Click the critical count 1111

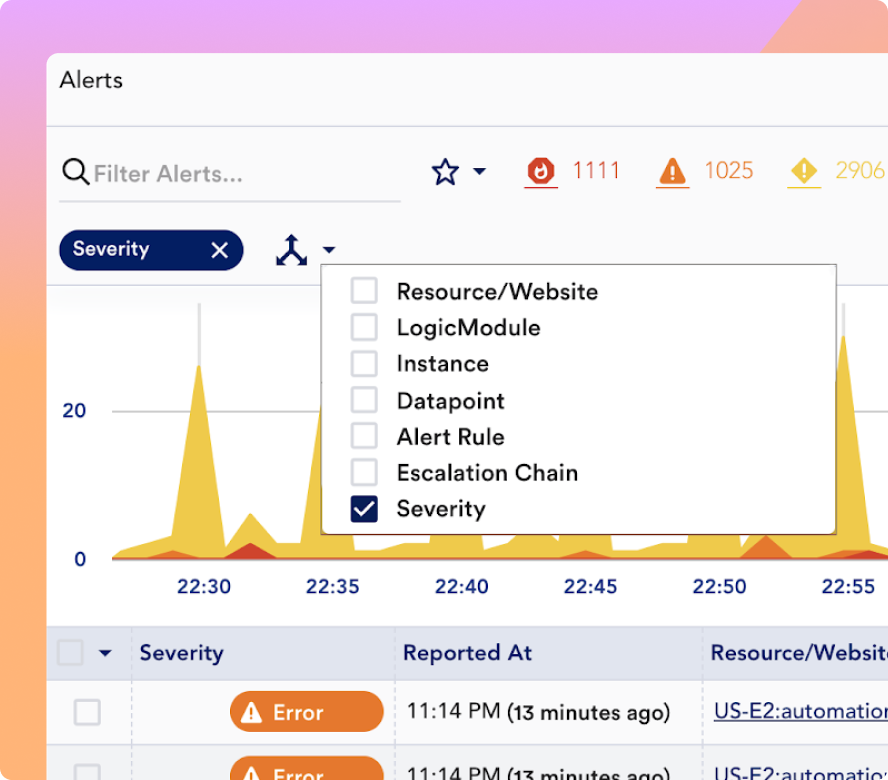[x=596, y=171]
